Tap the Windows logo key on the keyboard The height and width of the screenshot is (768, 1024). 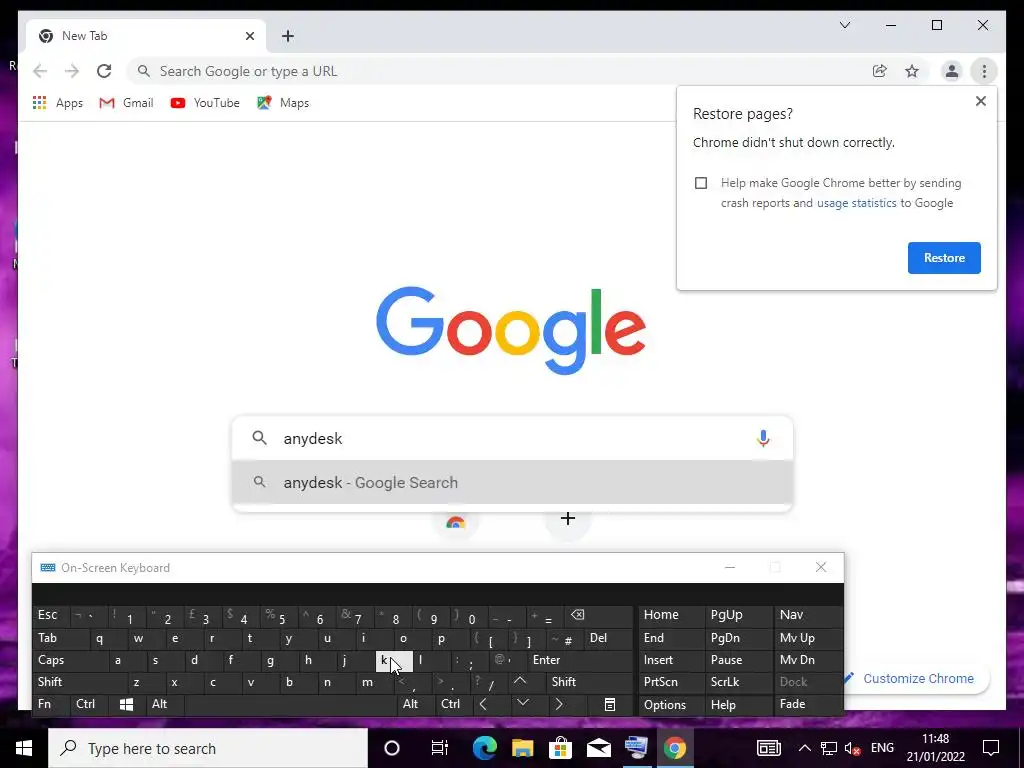pyautogui.click(x=127, y=705)
